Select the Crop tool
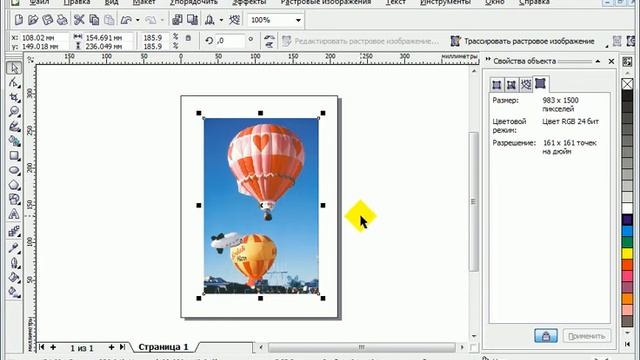The height and width of the screenshot is (360, 640). coord(14,97)
